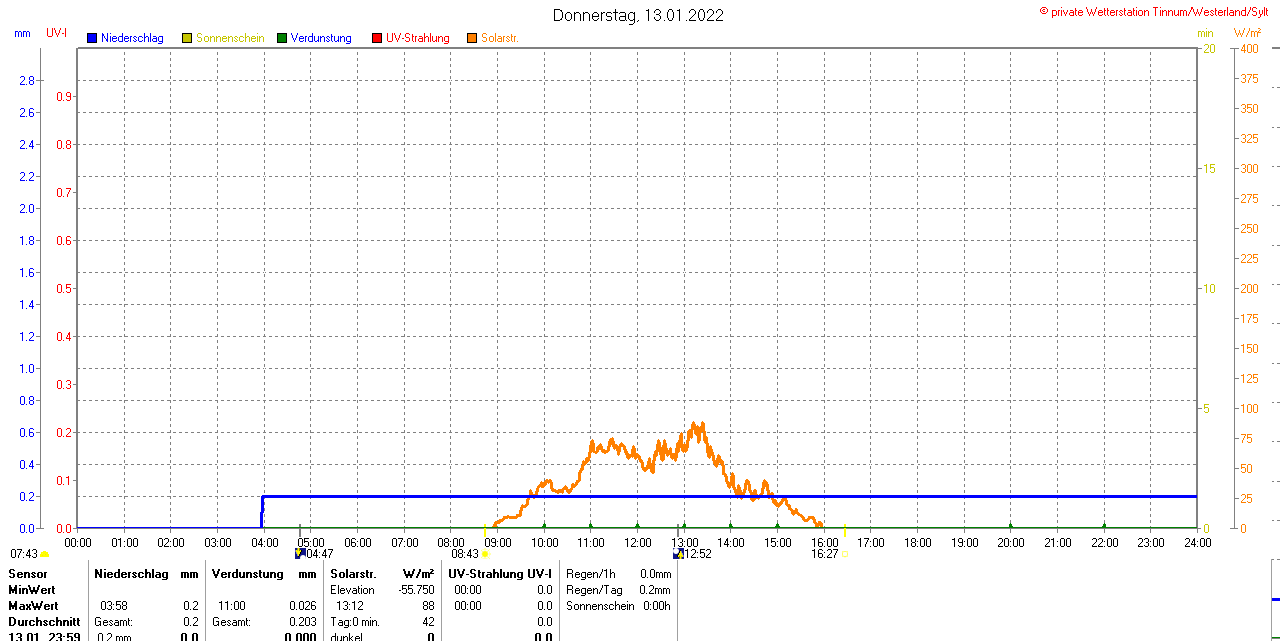Click the Donnerstag, 13.01.2022 date title
Screen dimensions: 1280x641
tap(638, 15)
